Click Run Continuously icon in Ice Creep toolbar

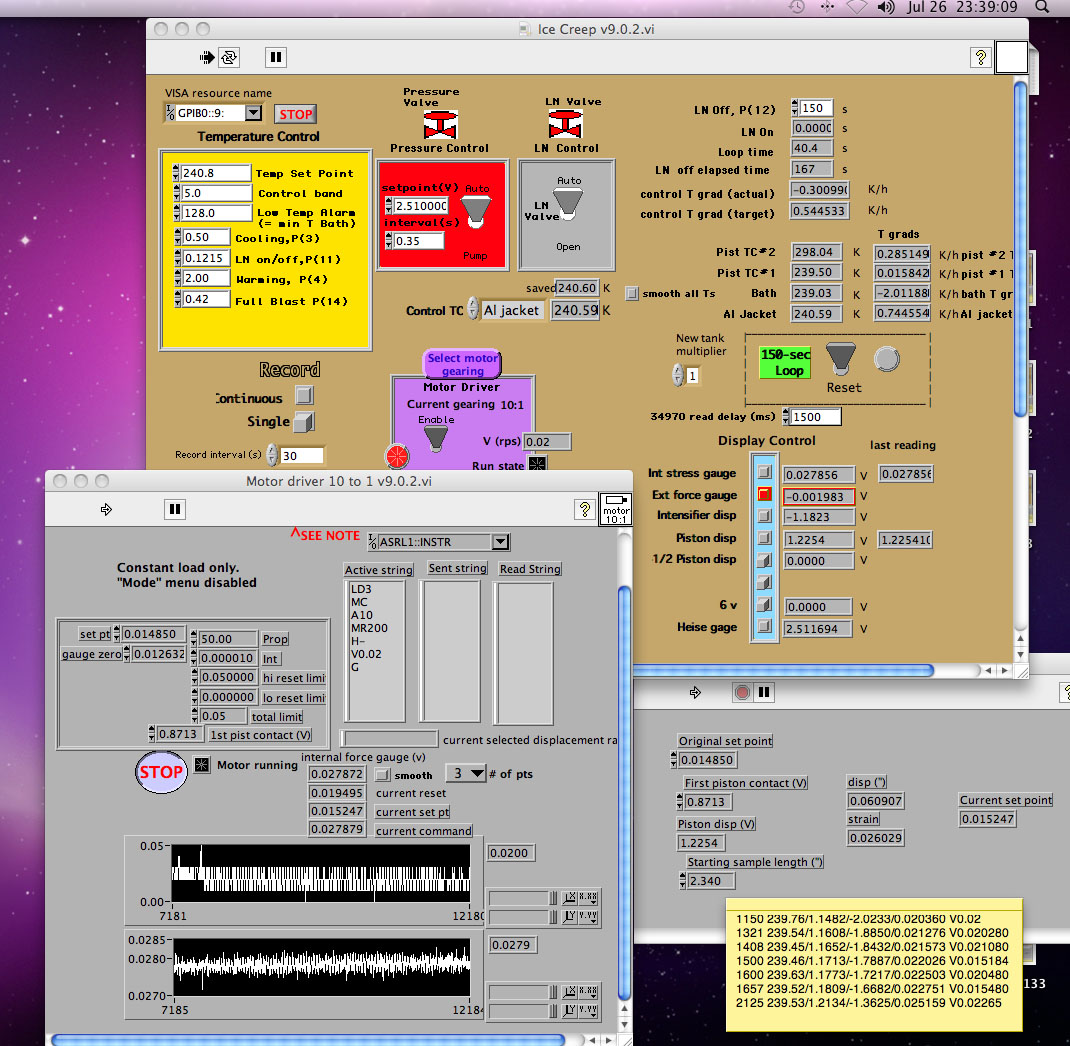tap(229, 57)
